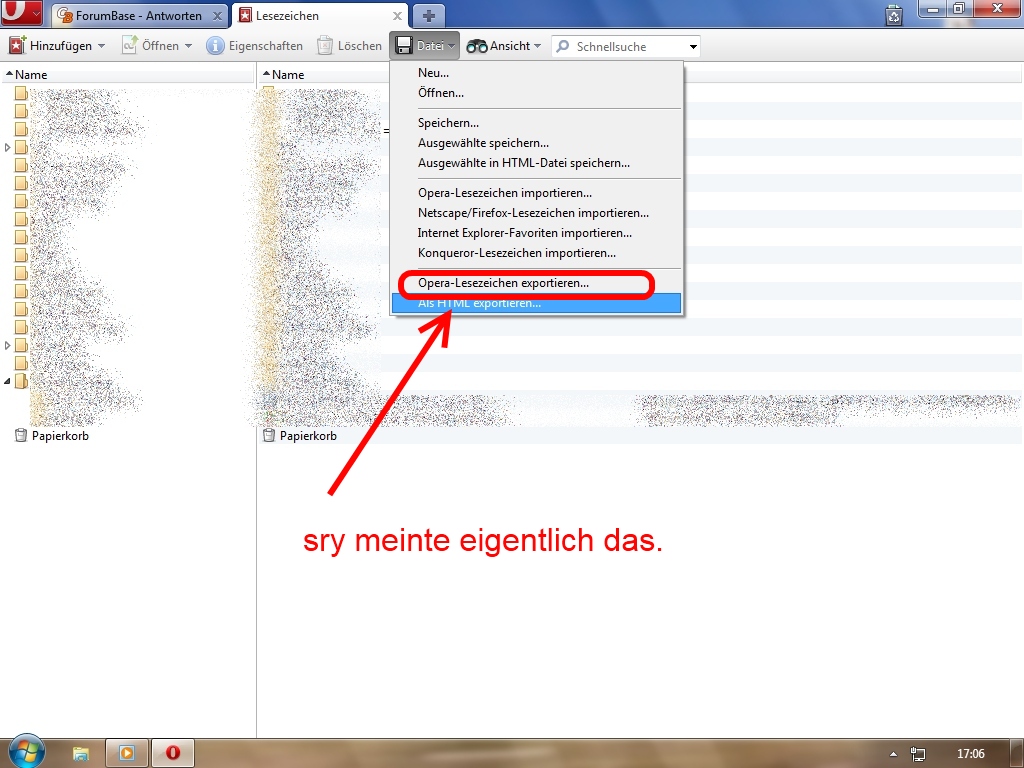Open Eigenschaften of bookmark
This screenshot has width=1024, height=768.
[254, 46]
